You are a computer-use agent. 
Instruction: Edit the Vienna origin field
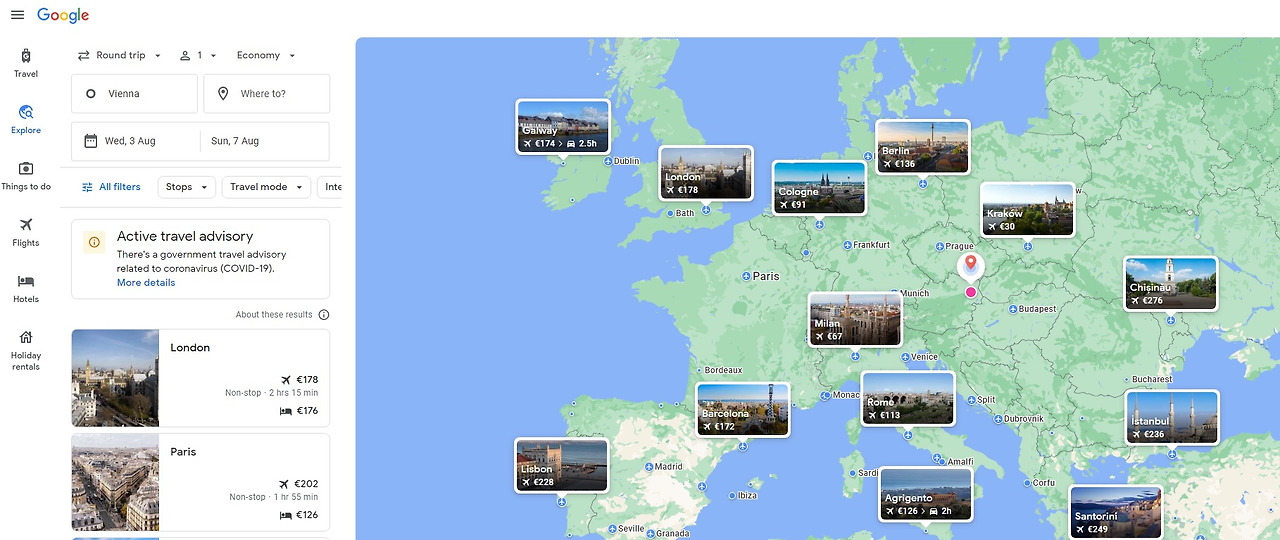point(134,94)
